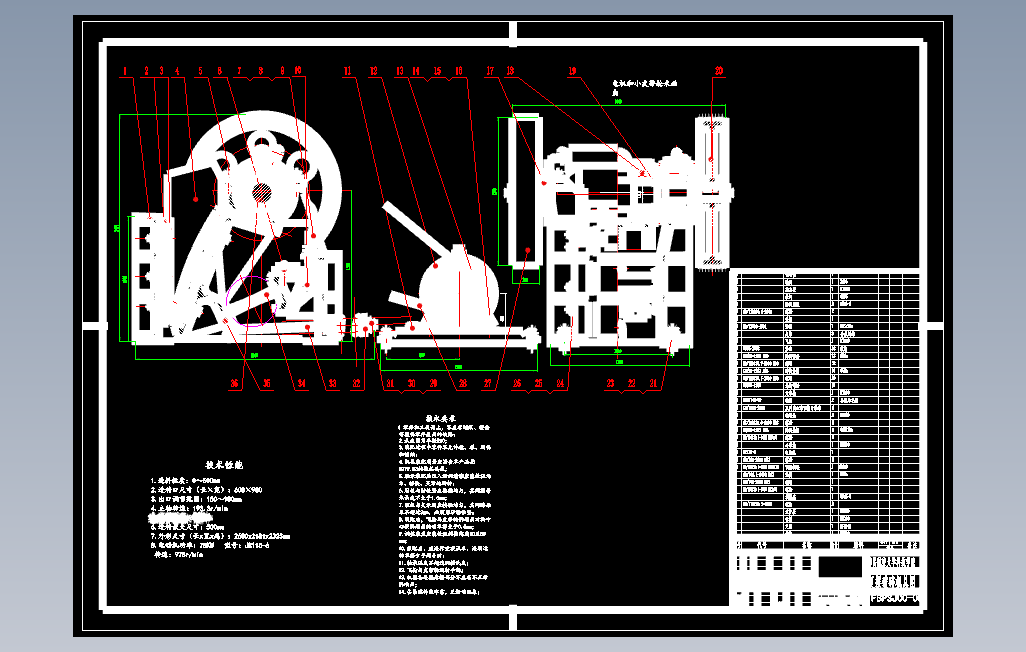Click the 技术性能 heading

[x=224, y=465]
